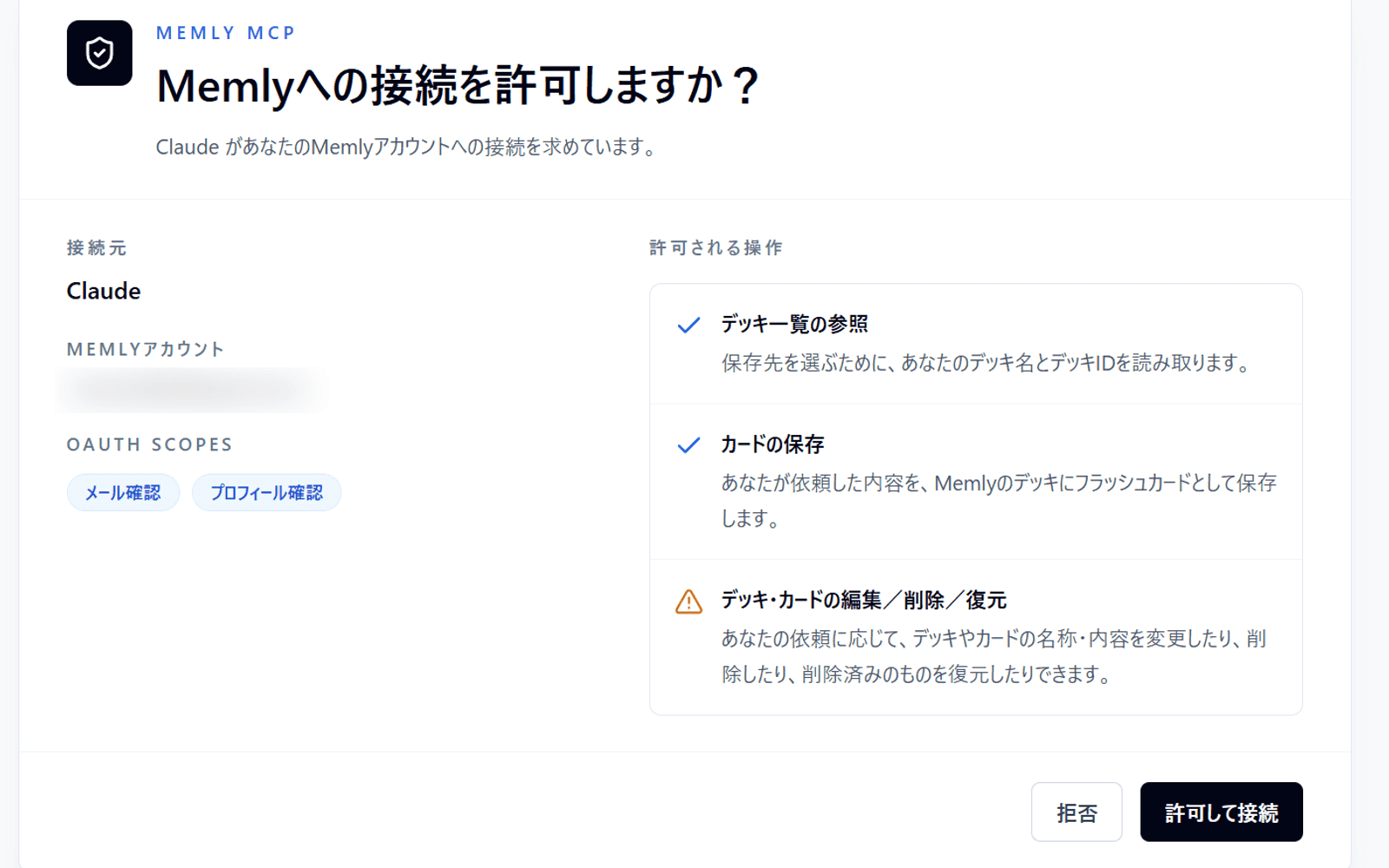Click the checkmark beside デッキ一覧の参照
1389x868 pixels.
pos(688,325)
